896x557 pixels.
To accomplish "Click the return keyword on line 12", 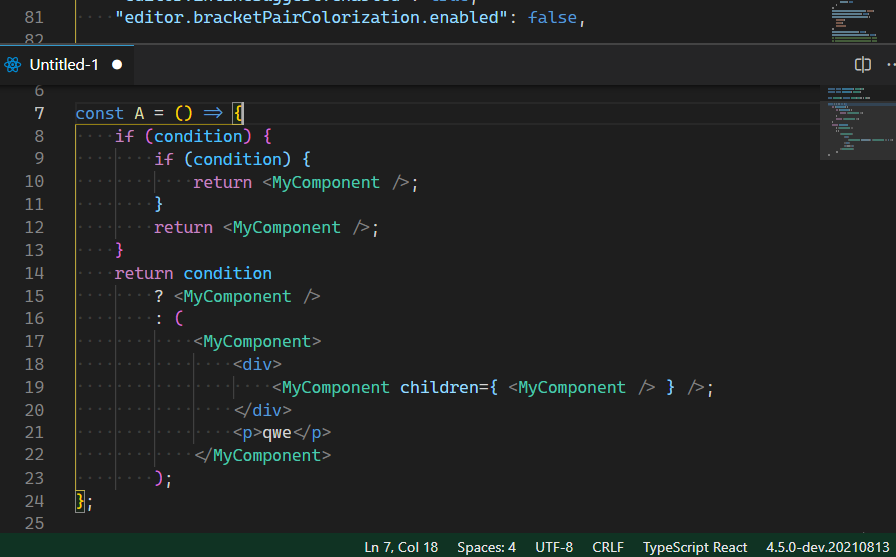I will (x=183, y=227).
